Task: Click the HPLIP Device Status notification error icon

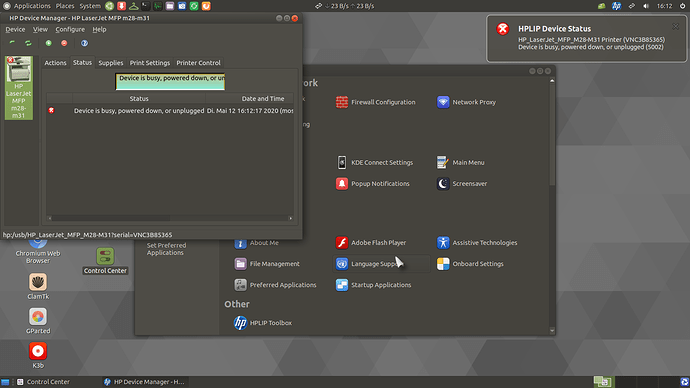Action: click(503, 29)
